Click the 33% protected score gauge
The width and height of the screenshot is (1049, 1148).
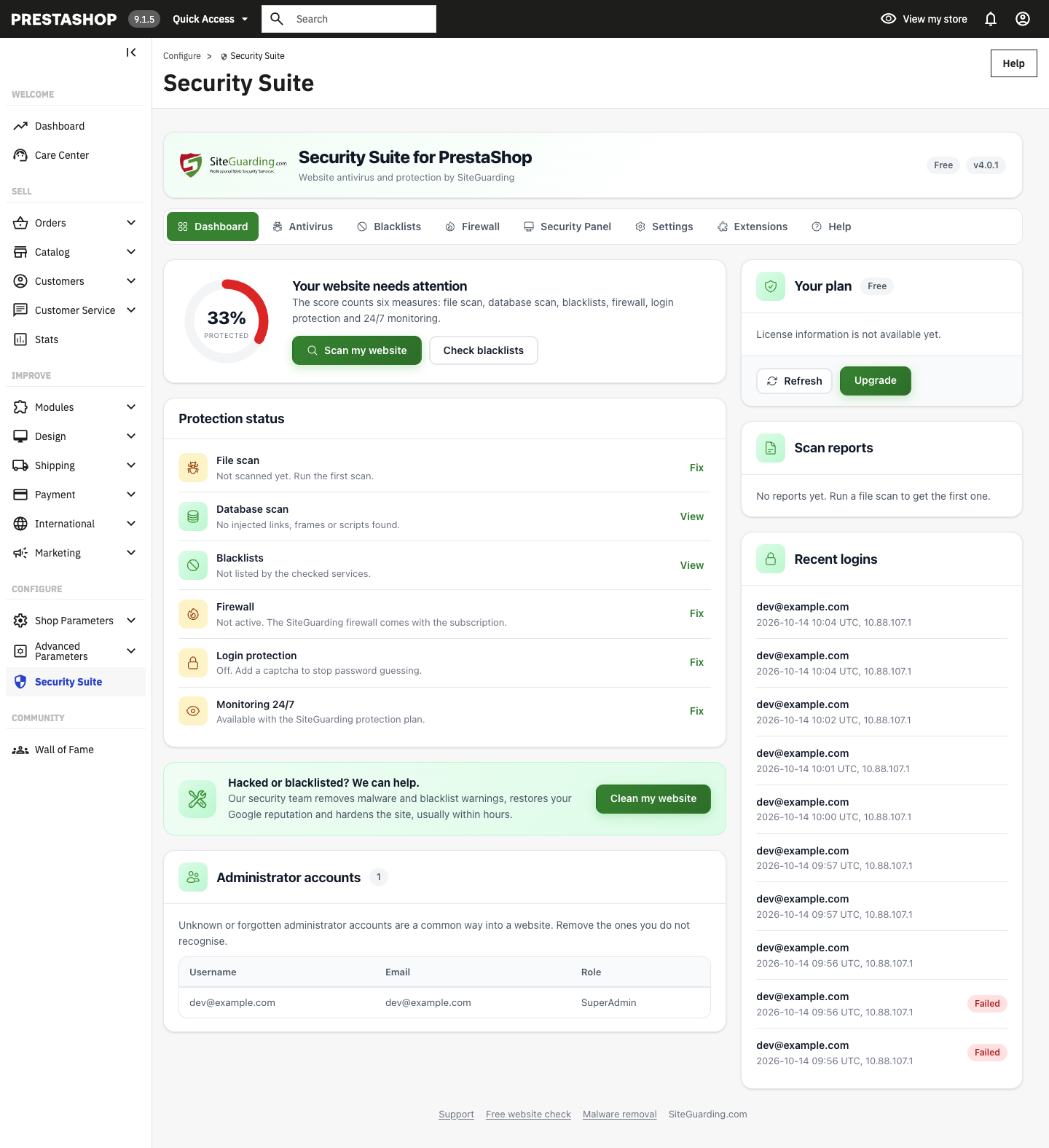pos(227,321)
